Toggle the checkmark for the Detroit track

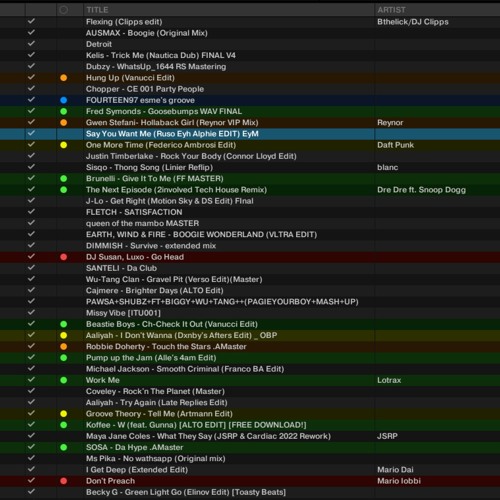pyautogui.click(x=31, y=43)
